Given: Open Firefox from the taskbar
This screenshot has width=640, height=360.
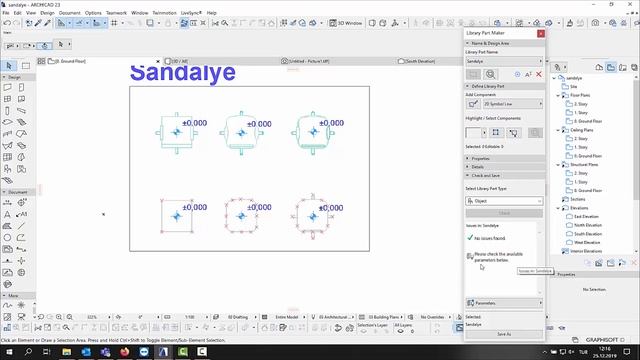Looking at the screenshot, I should pyautogui.click(x=124, y=352).
